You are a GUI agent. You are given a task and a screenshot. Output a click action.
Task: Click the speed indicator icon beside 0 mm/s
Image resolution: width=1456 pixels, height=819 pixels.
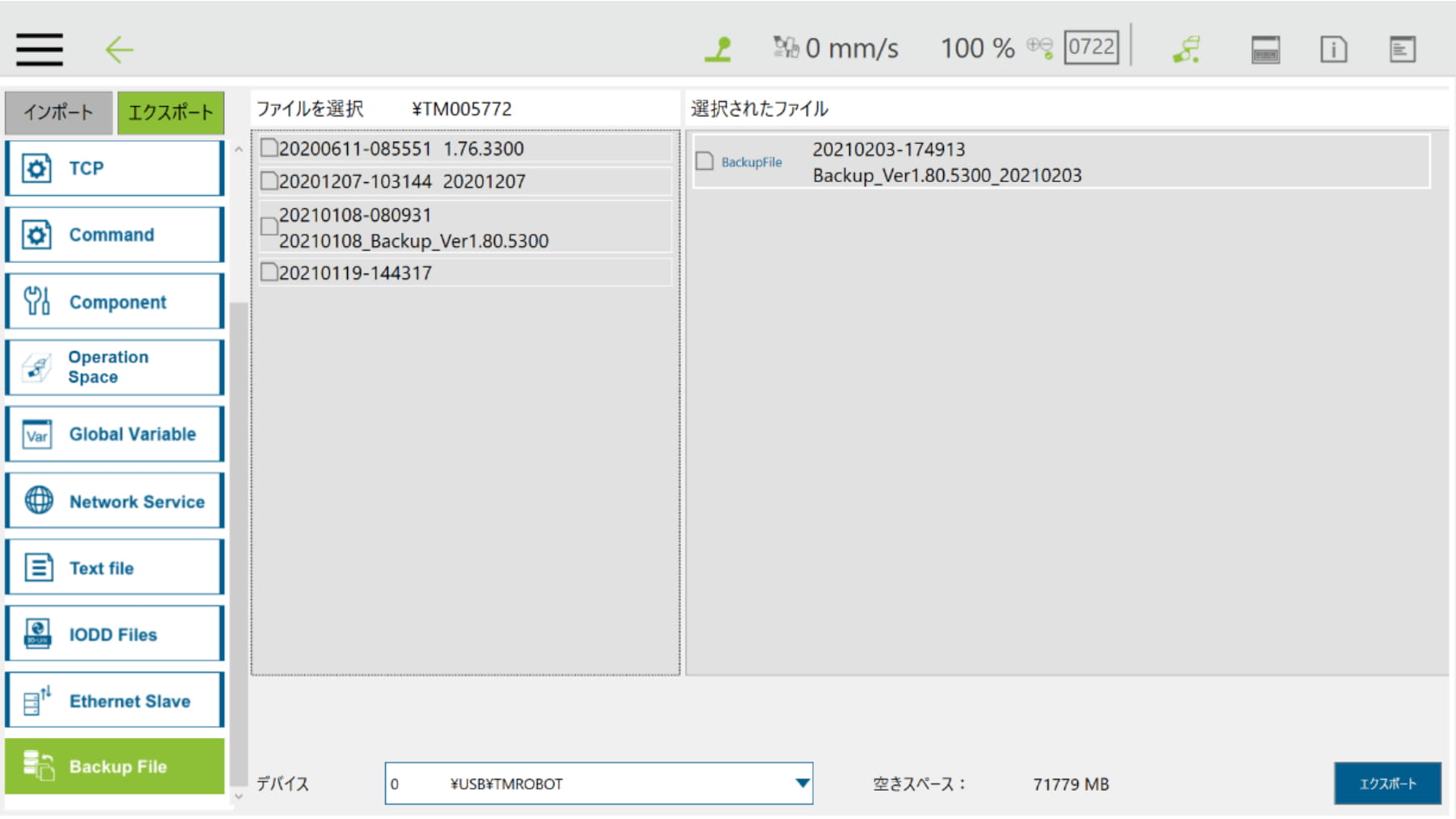pos(785,47)
